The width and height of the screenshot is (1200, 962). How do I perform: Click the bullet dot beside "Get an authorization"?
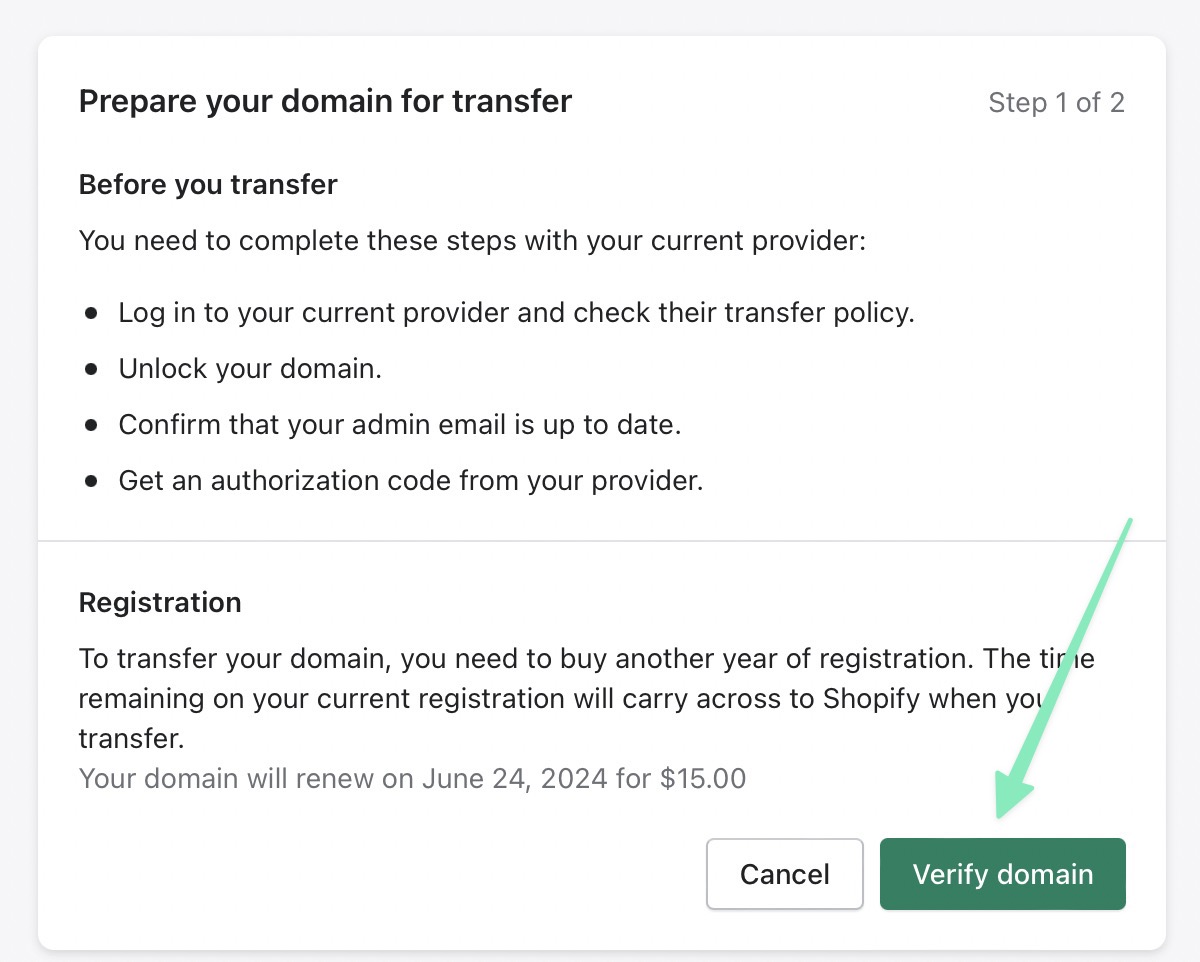(x=92, y=482)
